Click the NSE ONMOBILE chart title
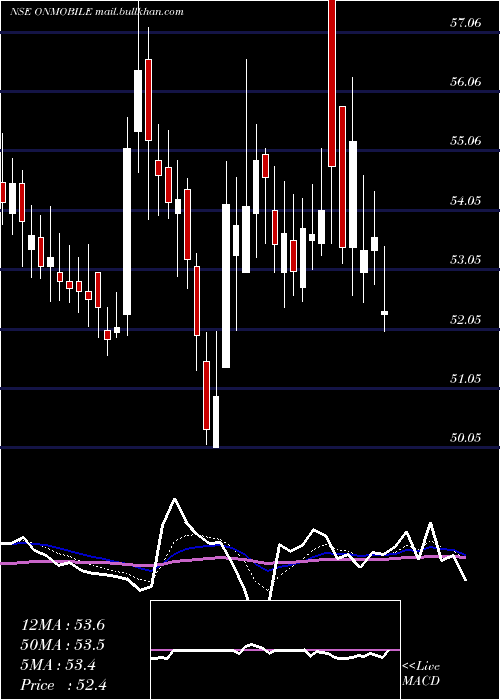 coord(96,12)
